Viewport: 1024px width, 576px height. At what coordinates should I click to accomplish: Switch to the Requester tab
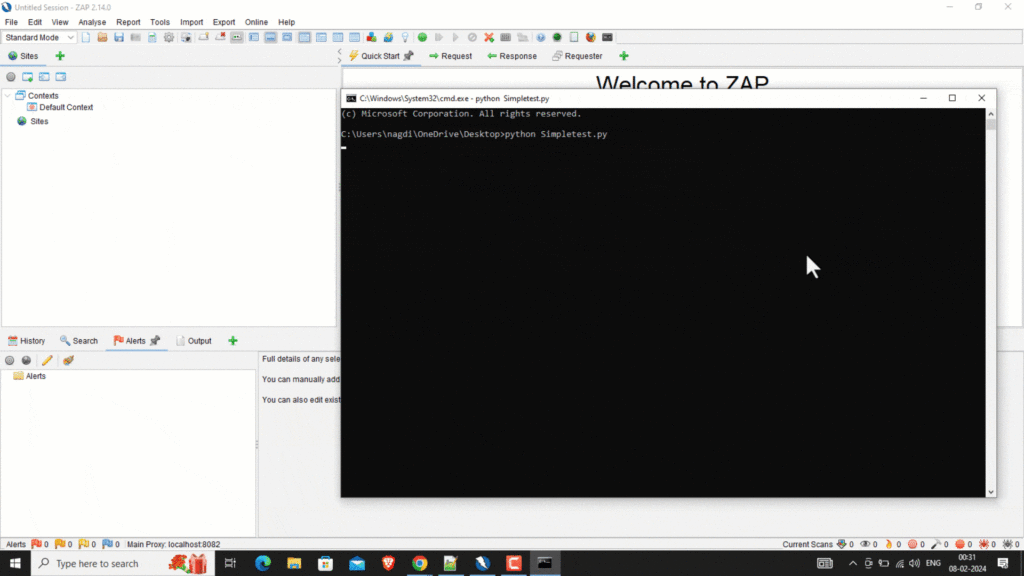(x=577, y=56)
